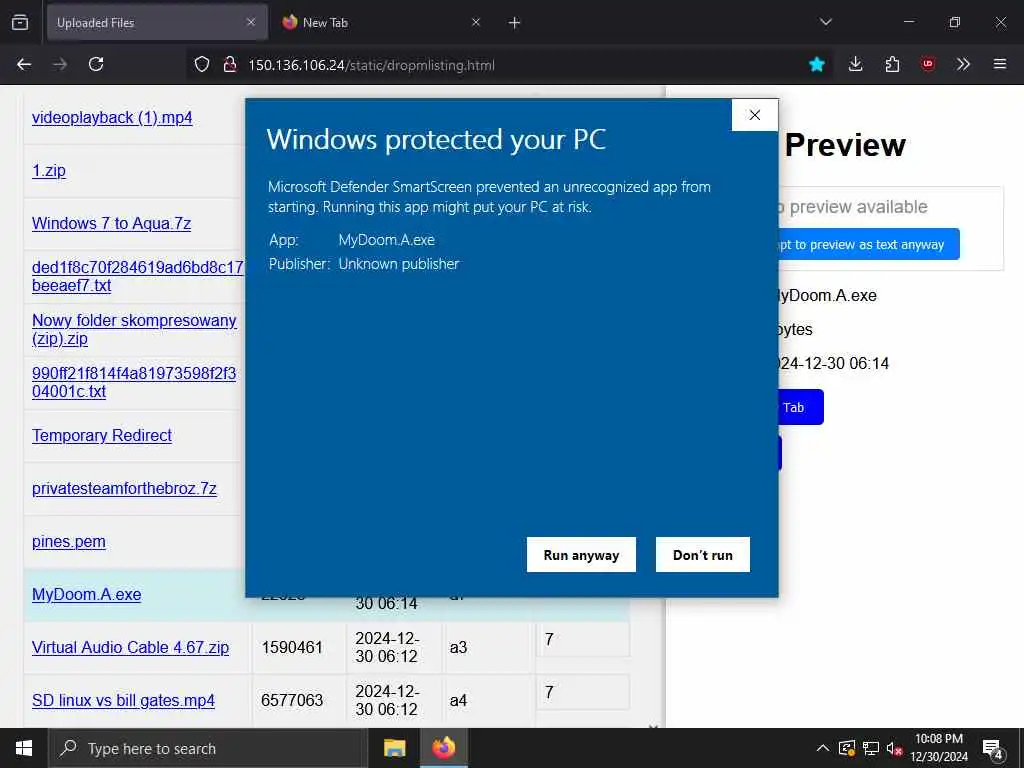This screenshot has width=1024, height=768.
Task: Click MyDoom.A.exe filename in Preview panel
Action: 827,295
